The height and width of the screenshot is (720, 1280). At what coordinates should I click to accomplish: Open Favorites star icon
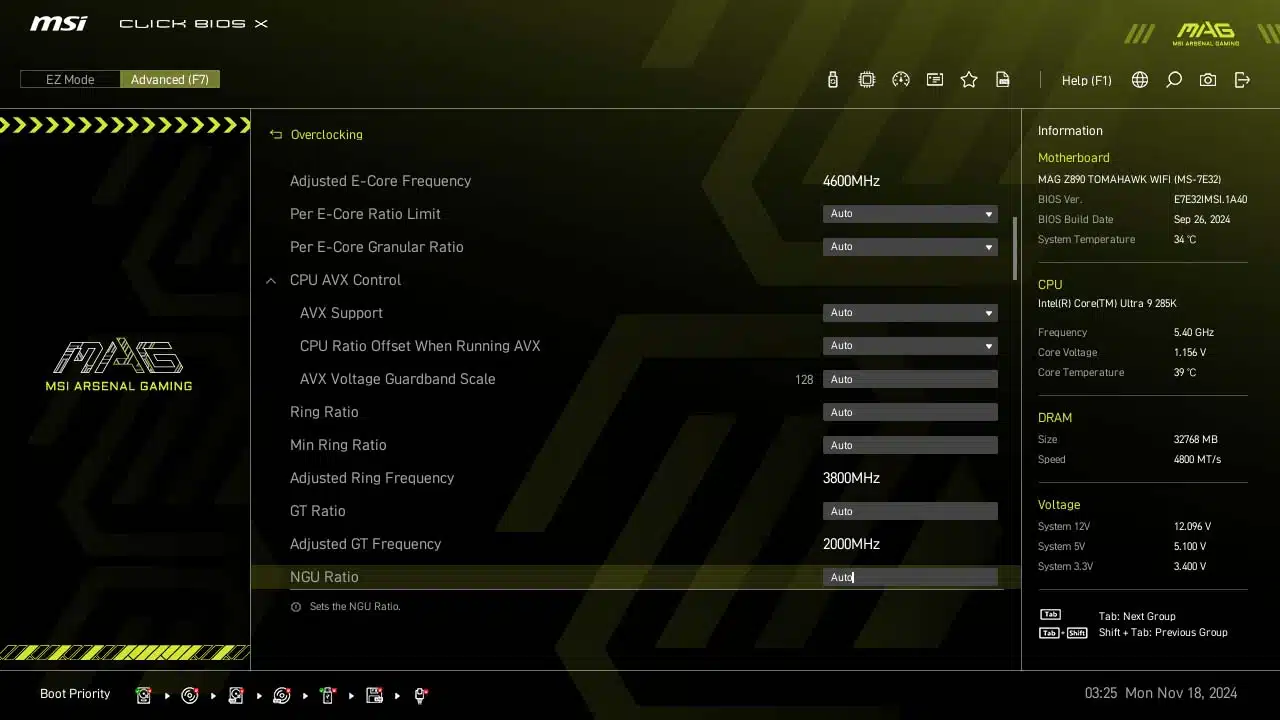[x=969, y=80]
